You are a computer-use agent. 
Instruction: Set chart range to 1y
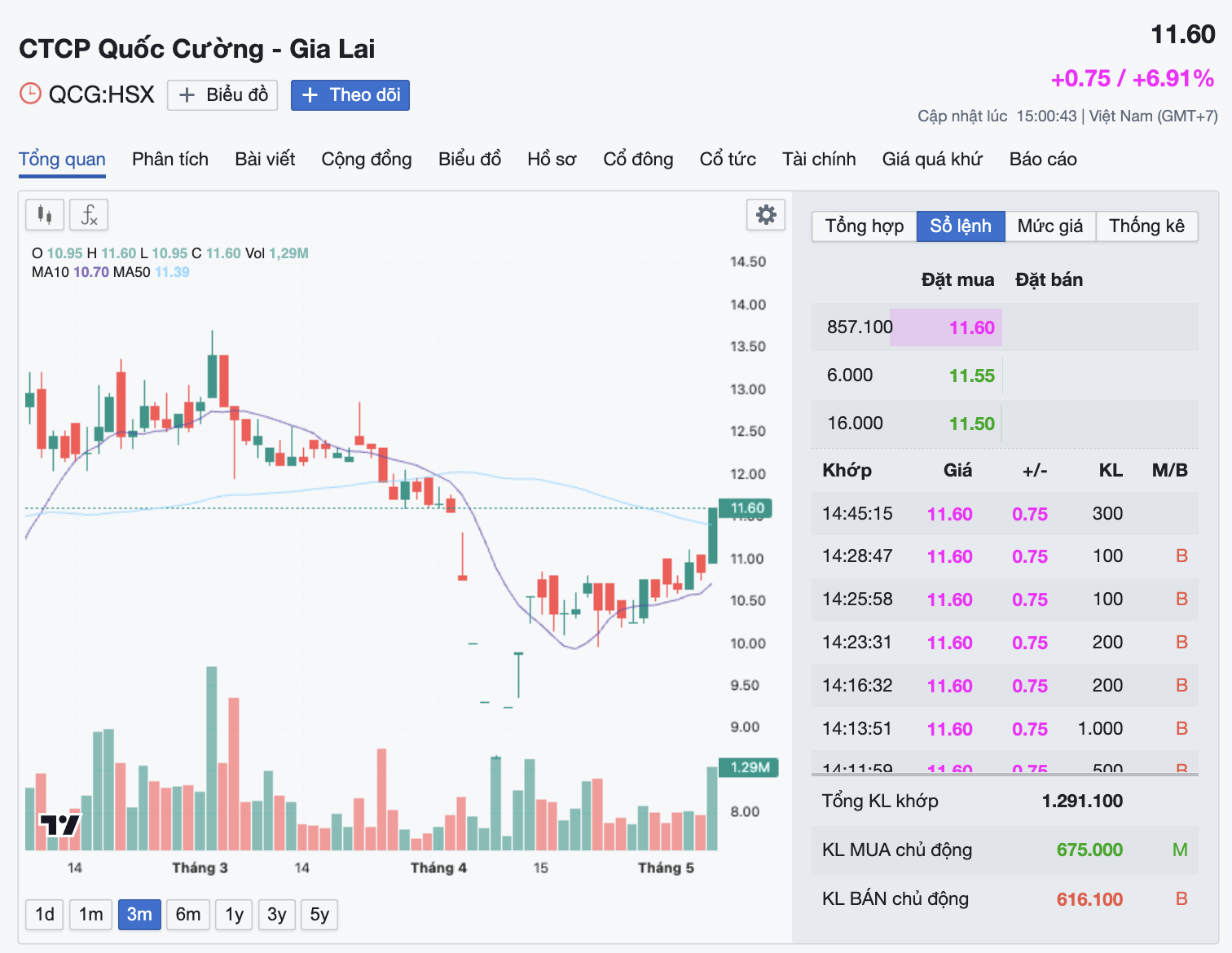(x=235, y=915)
